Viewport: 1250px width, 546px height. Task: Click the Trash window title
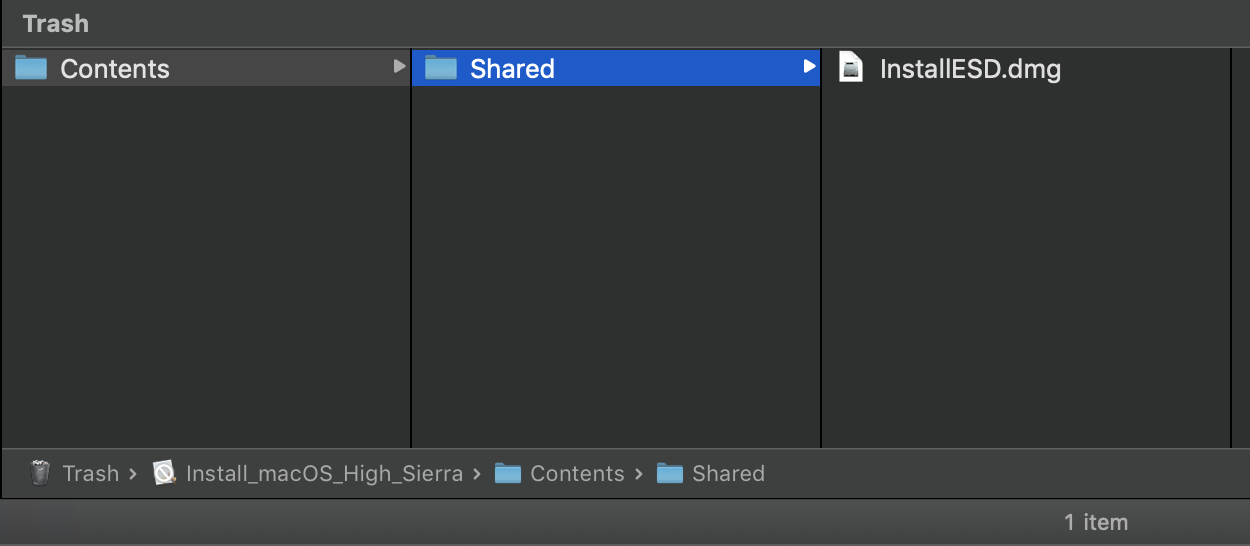55,23
